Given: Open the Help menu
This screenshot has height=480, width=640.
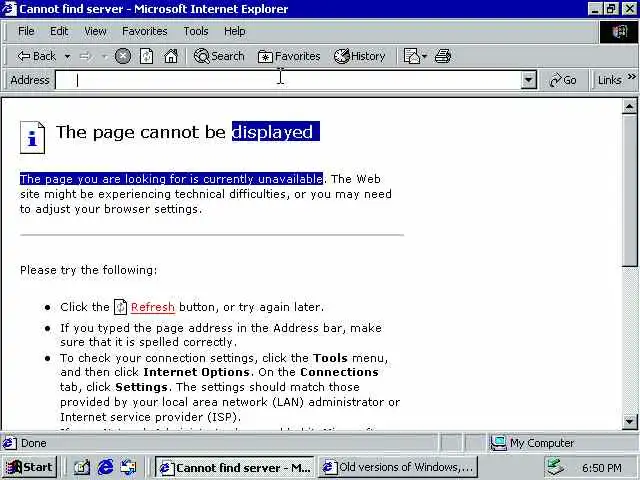Looking at the screenshot, I should 234,31.
